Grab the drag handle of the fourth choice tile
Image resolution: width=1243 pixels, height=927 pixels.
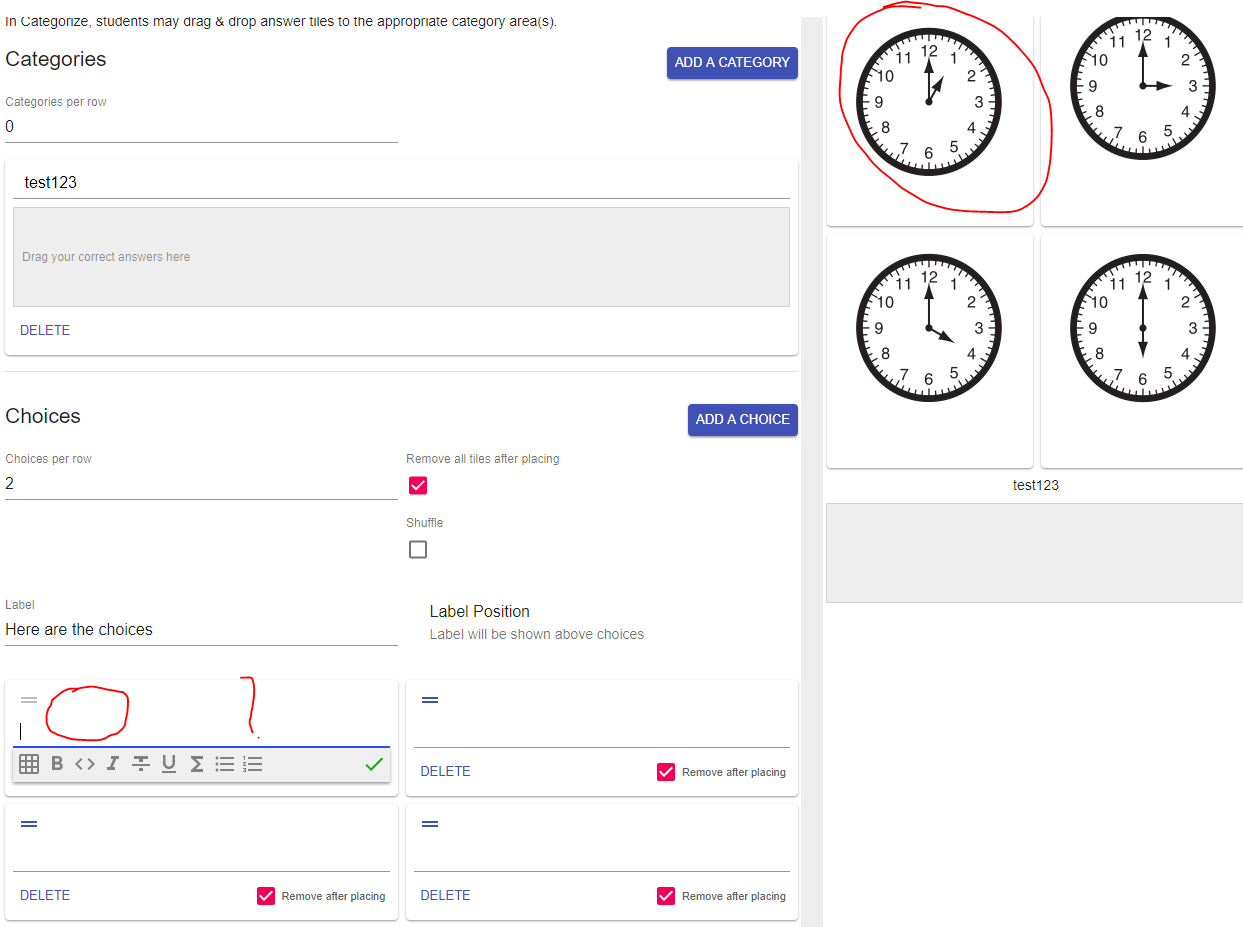pos(430,824)
